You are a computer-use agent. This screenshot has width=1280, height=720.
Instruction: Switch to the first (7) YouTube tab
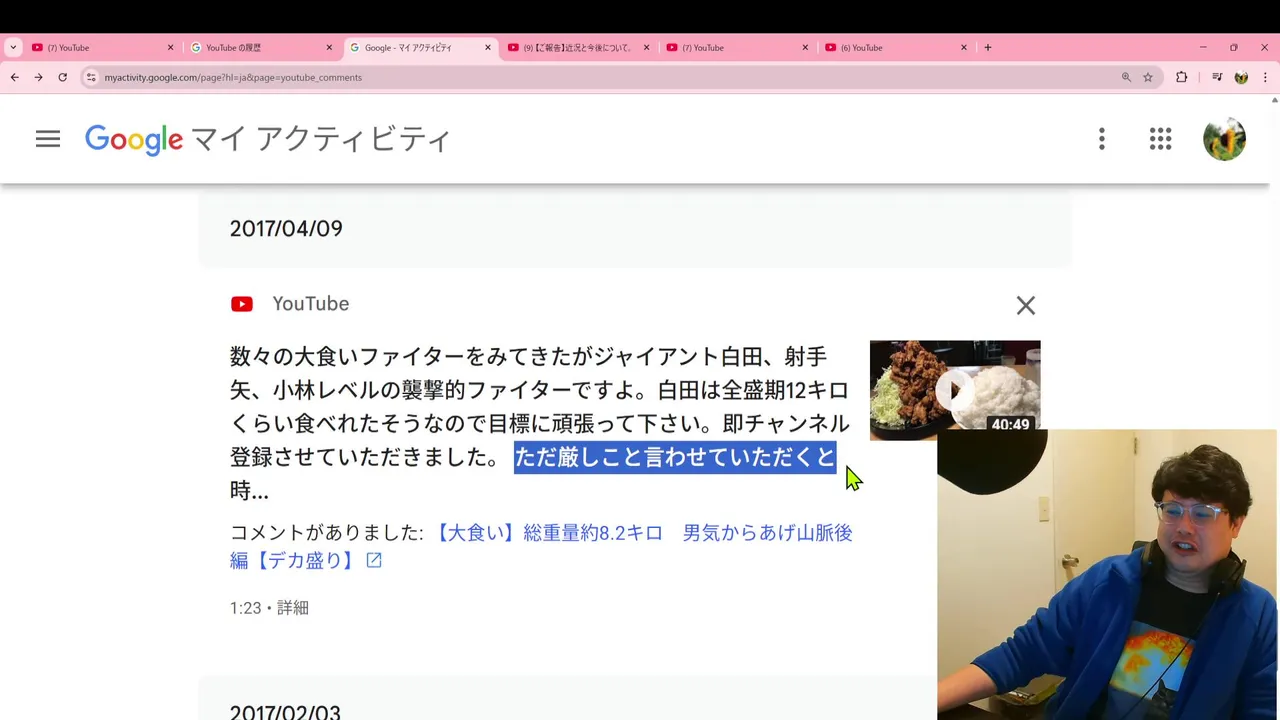click(102, 47)
